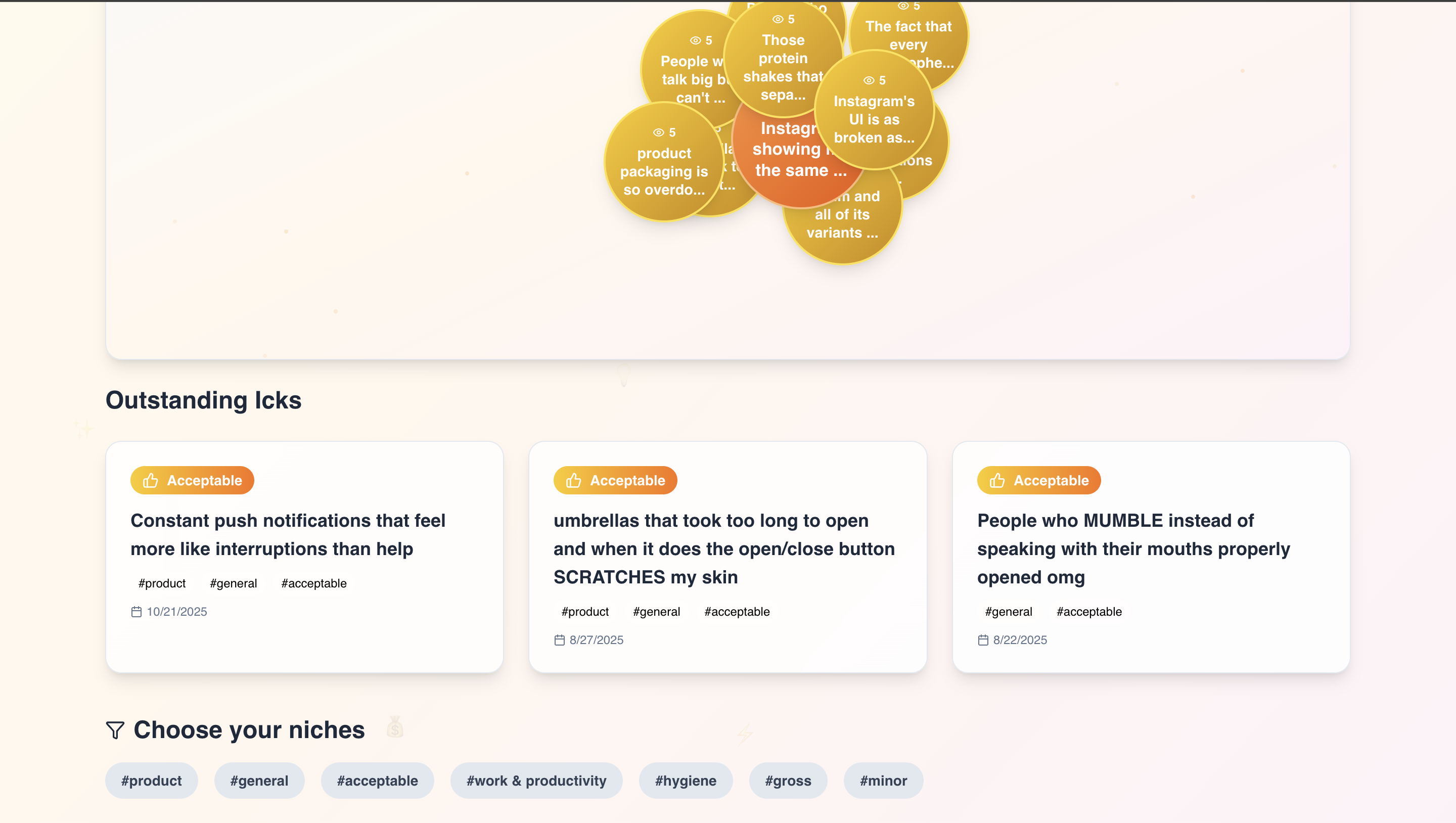
Task: Click calendar icon next to 10/21/2025
Action: pyautogui.click(x=136, y=612)
